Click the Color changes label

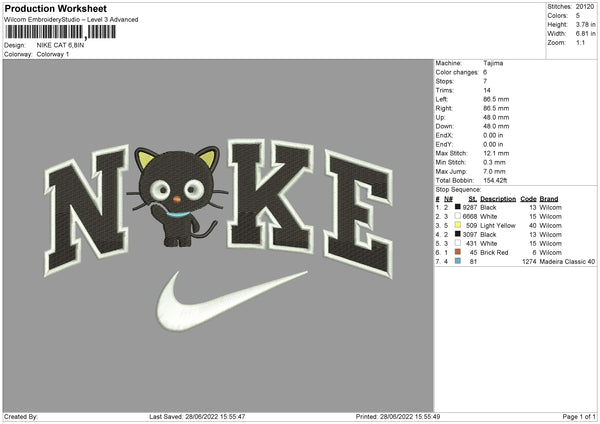coord(457,72)
